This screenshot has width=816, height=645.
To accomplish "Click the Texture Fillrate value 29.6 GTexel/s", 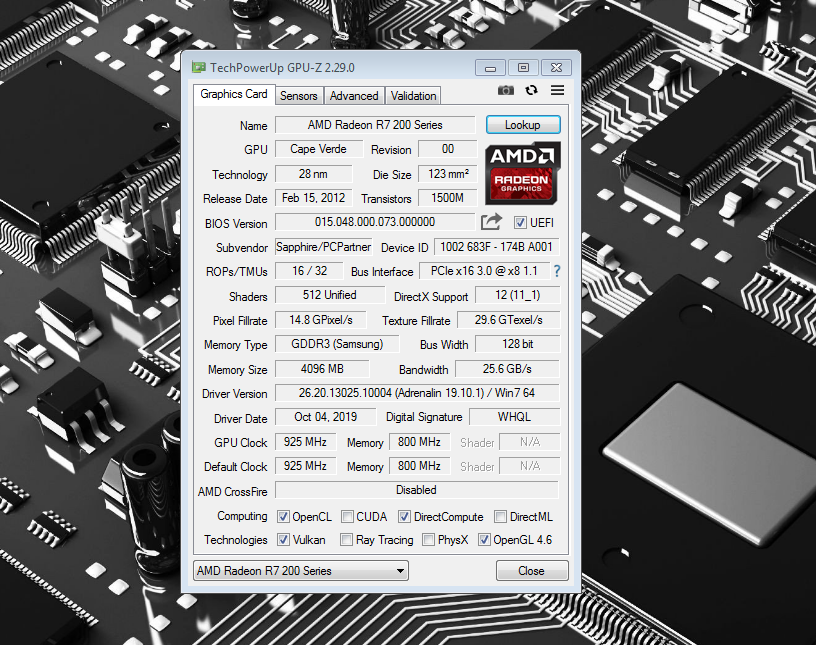I will [x=508, y=320].
